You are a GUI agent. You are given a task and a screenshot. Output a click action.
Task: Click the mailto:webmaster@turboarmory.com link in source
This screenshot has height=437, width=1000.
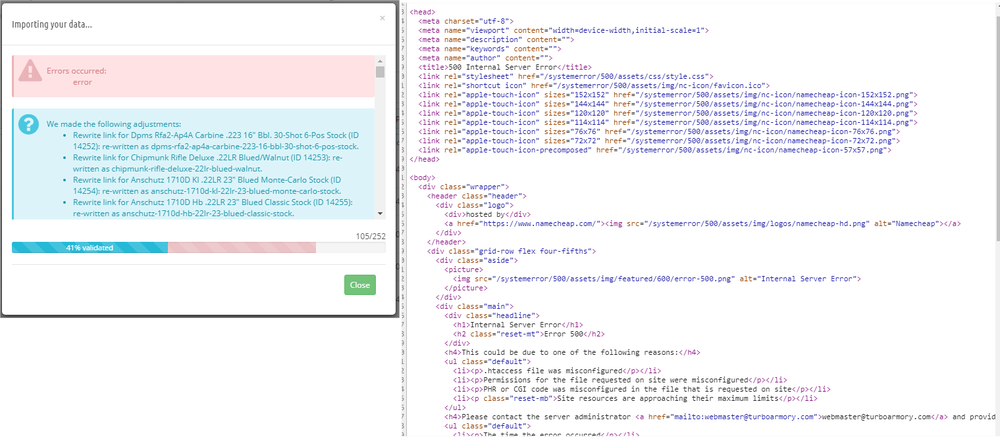746,417
